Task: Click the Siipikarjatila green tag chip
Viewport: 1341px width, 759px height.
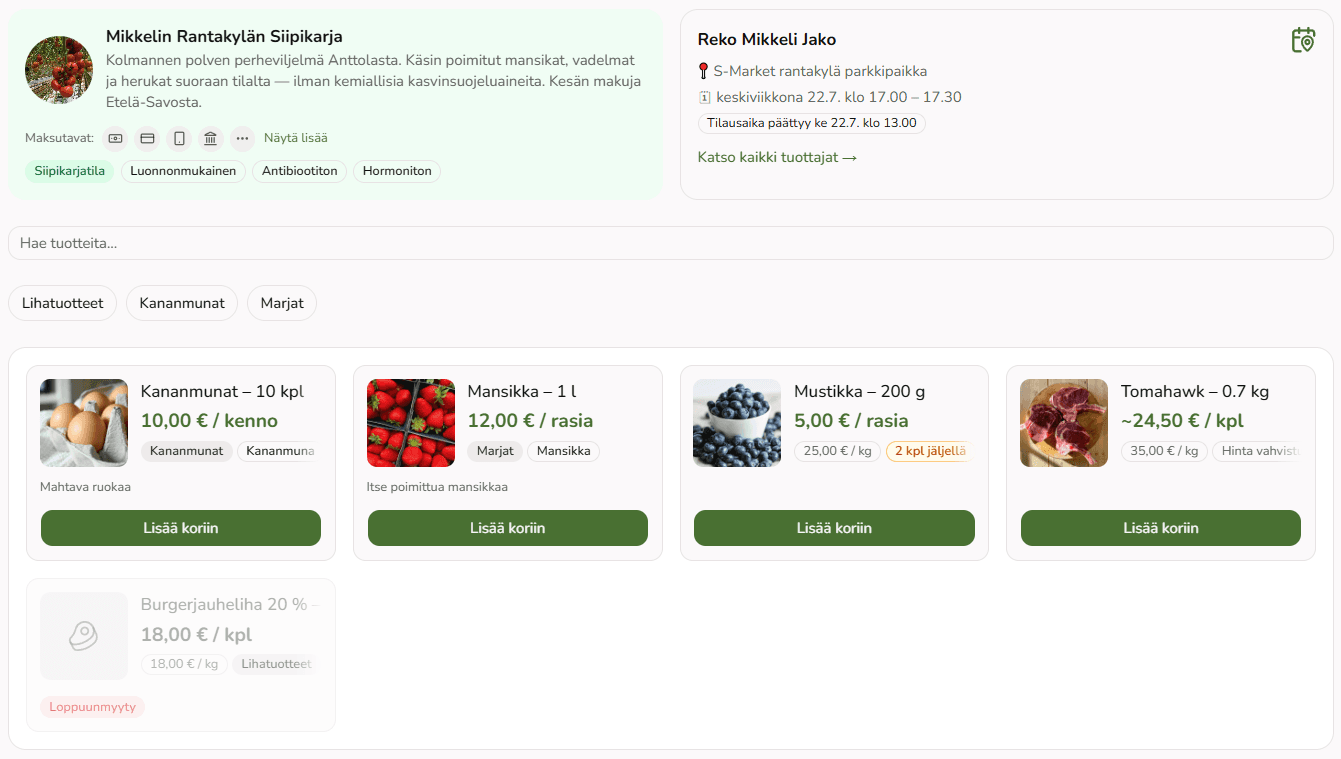Action: coord(70,171)
